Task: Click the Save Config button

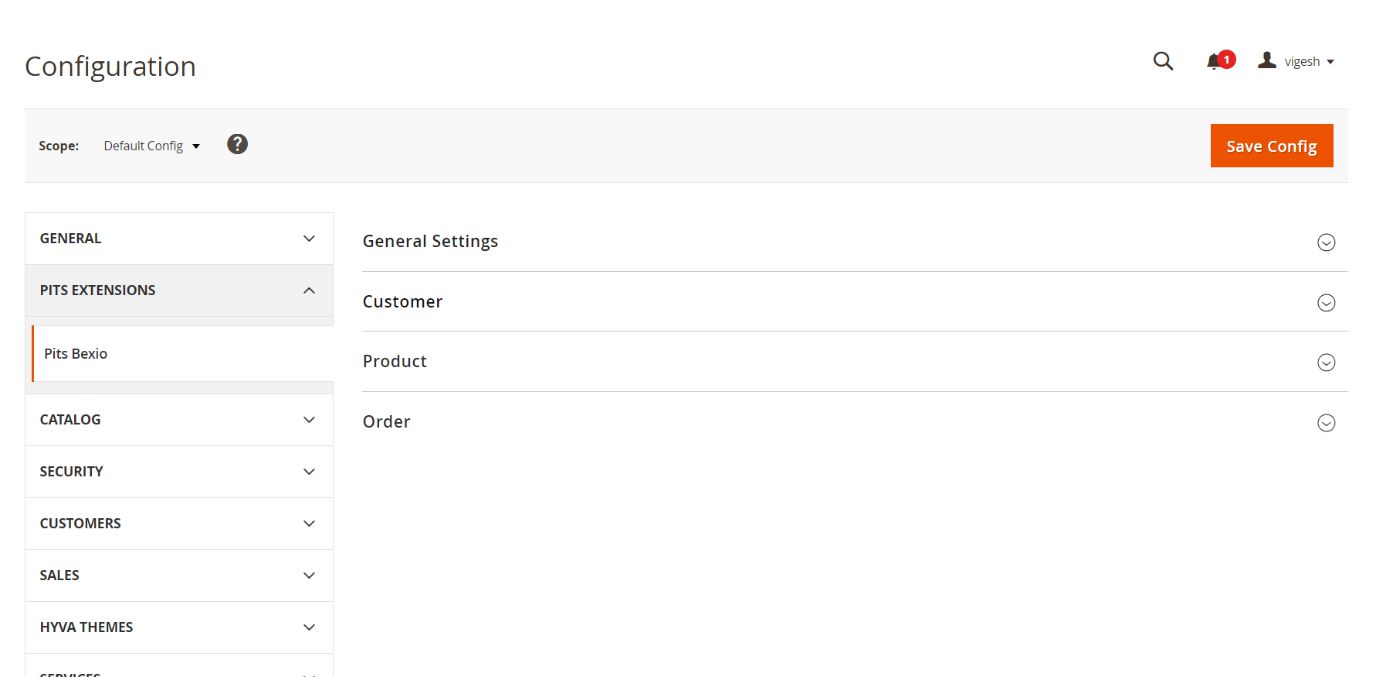Action: (1271, 146)
